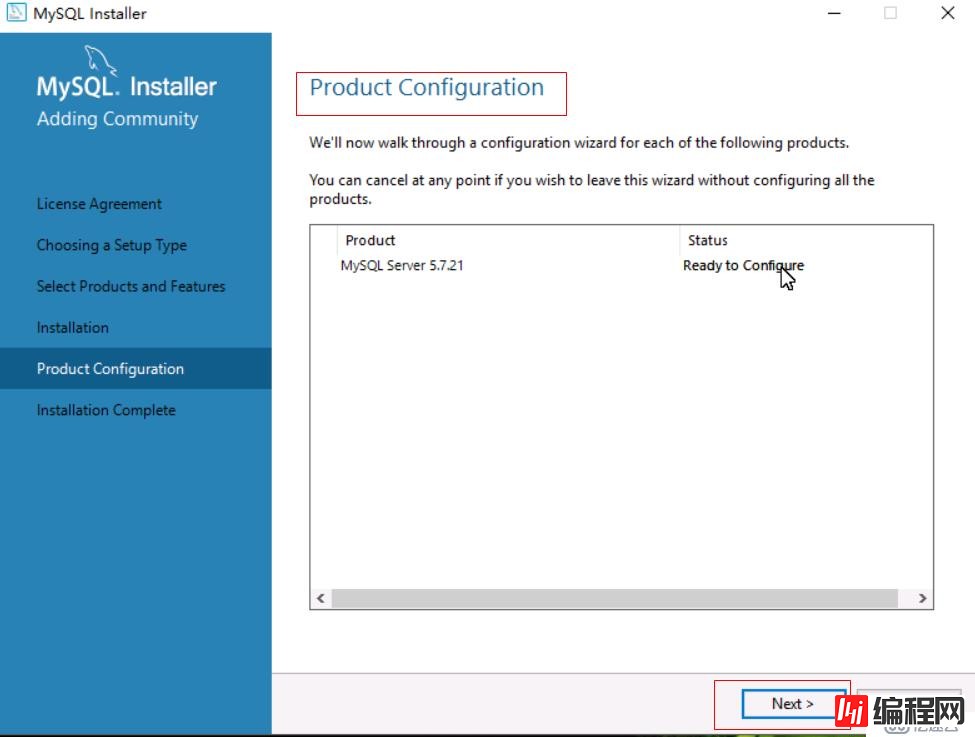Click the Product column header
Viewport: 975px width, 737px height.
370,240
